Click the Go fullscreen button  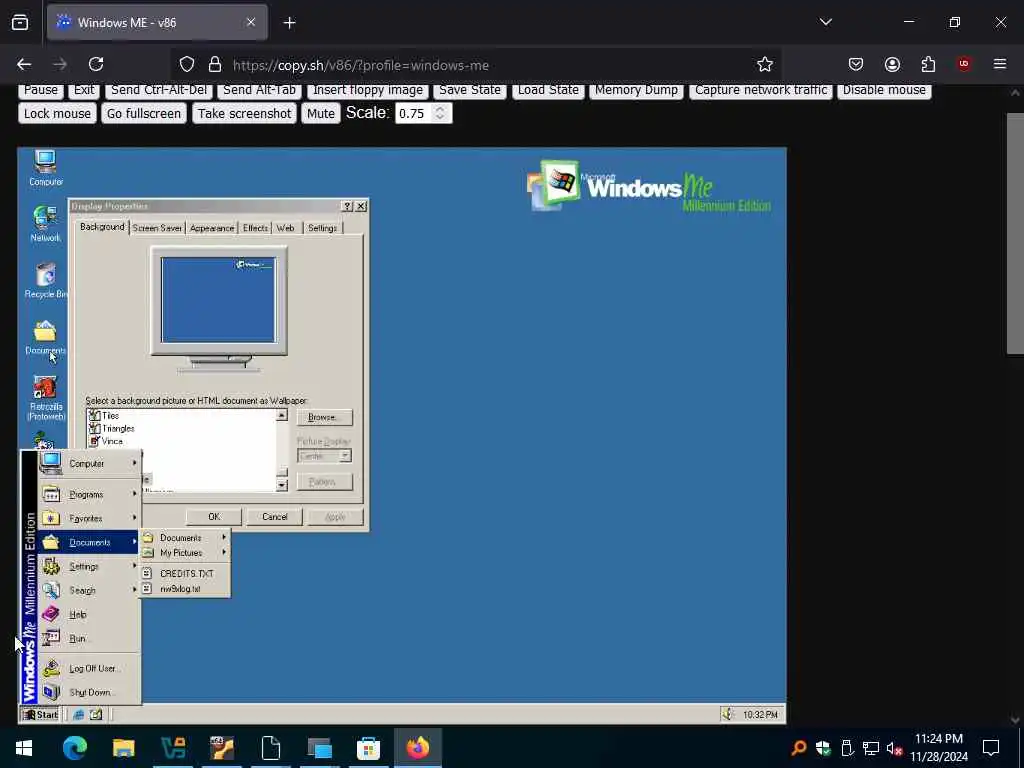[144, 114]
